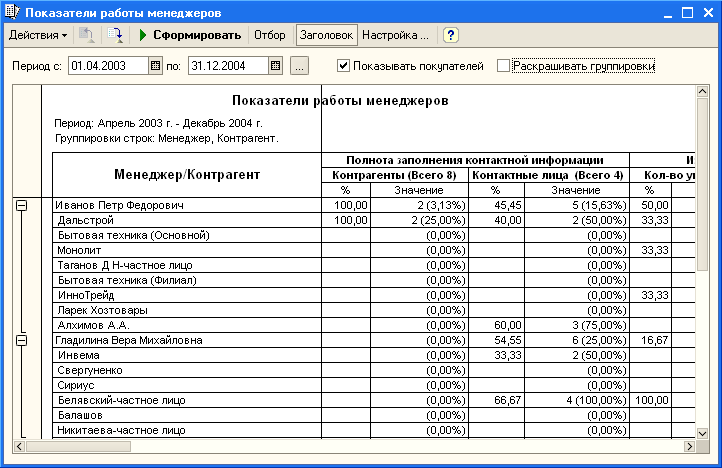Click cell 16,67 in Гладилина row

click(x=651, y=340)
